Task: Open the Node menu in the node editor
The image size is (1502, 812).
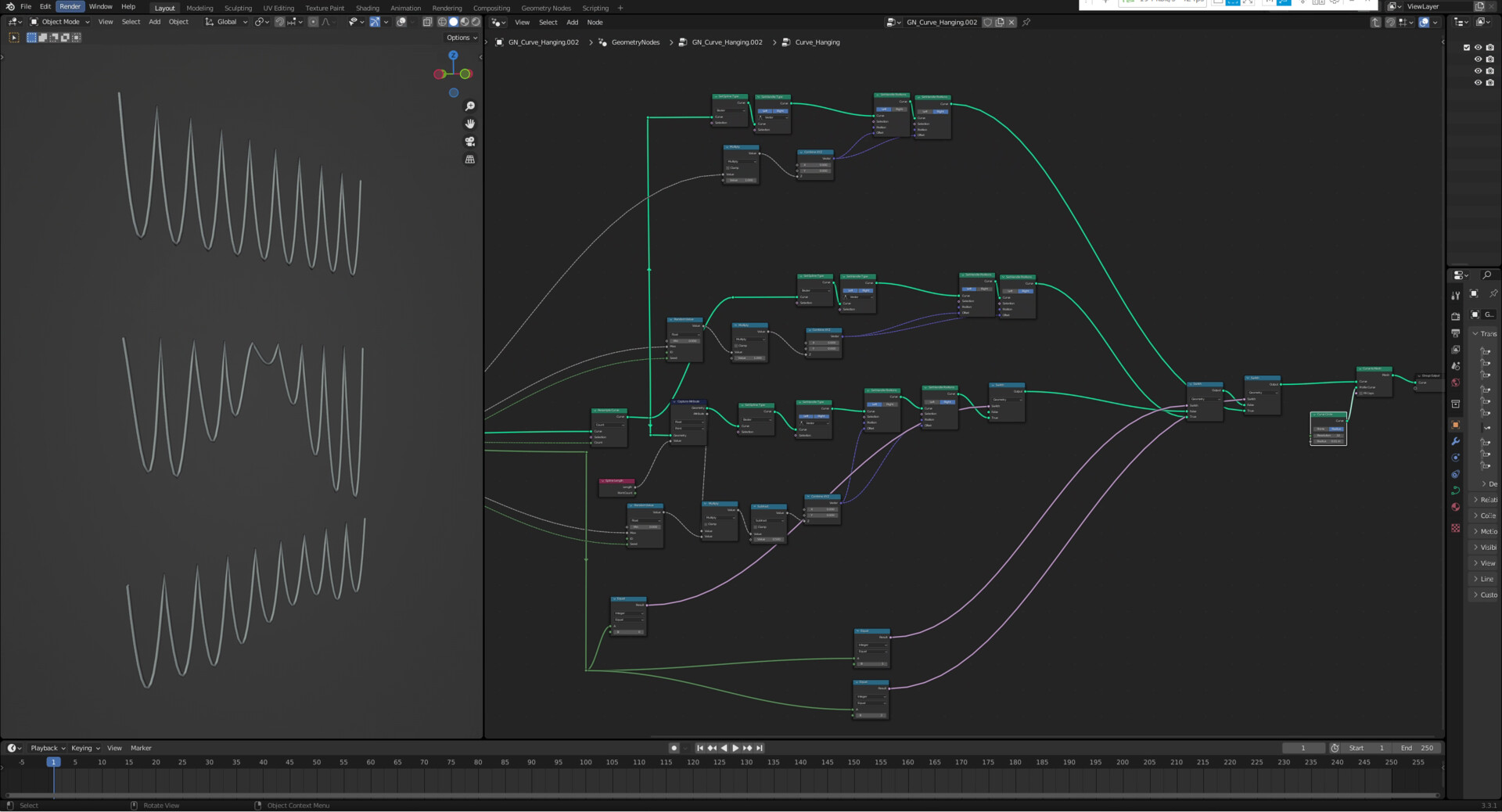Action: tap(595, 22)
